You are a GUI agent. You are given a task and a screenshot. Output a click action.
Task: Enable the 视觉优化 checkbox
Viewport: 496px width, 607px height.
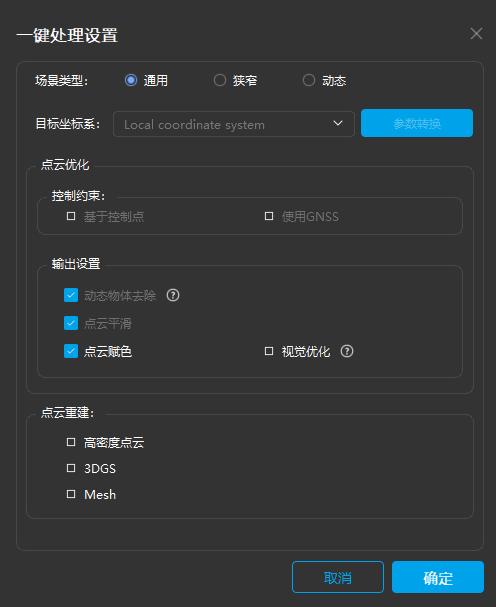(x=269, y=351)
